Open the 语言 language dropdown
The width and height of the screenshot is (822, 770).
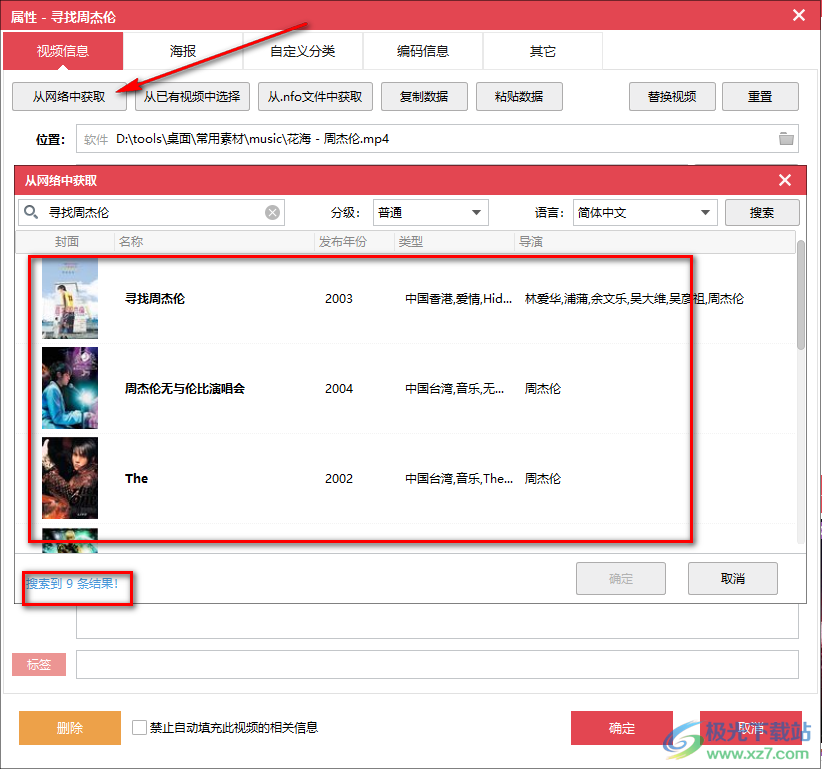click(645, 212)
